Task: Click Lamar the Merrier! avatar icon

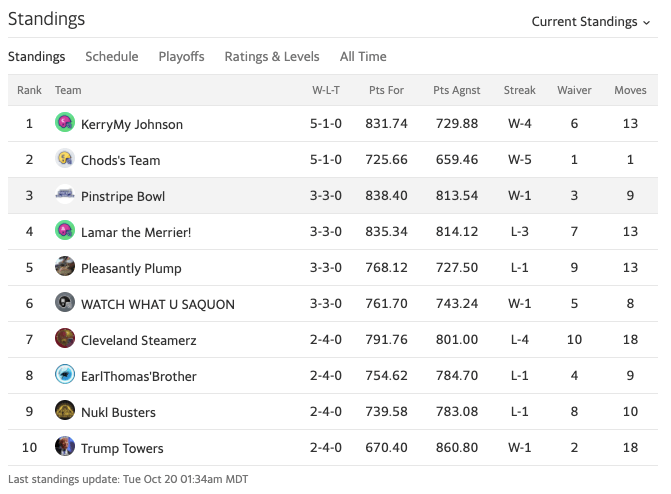Action: pos(65,231)
